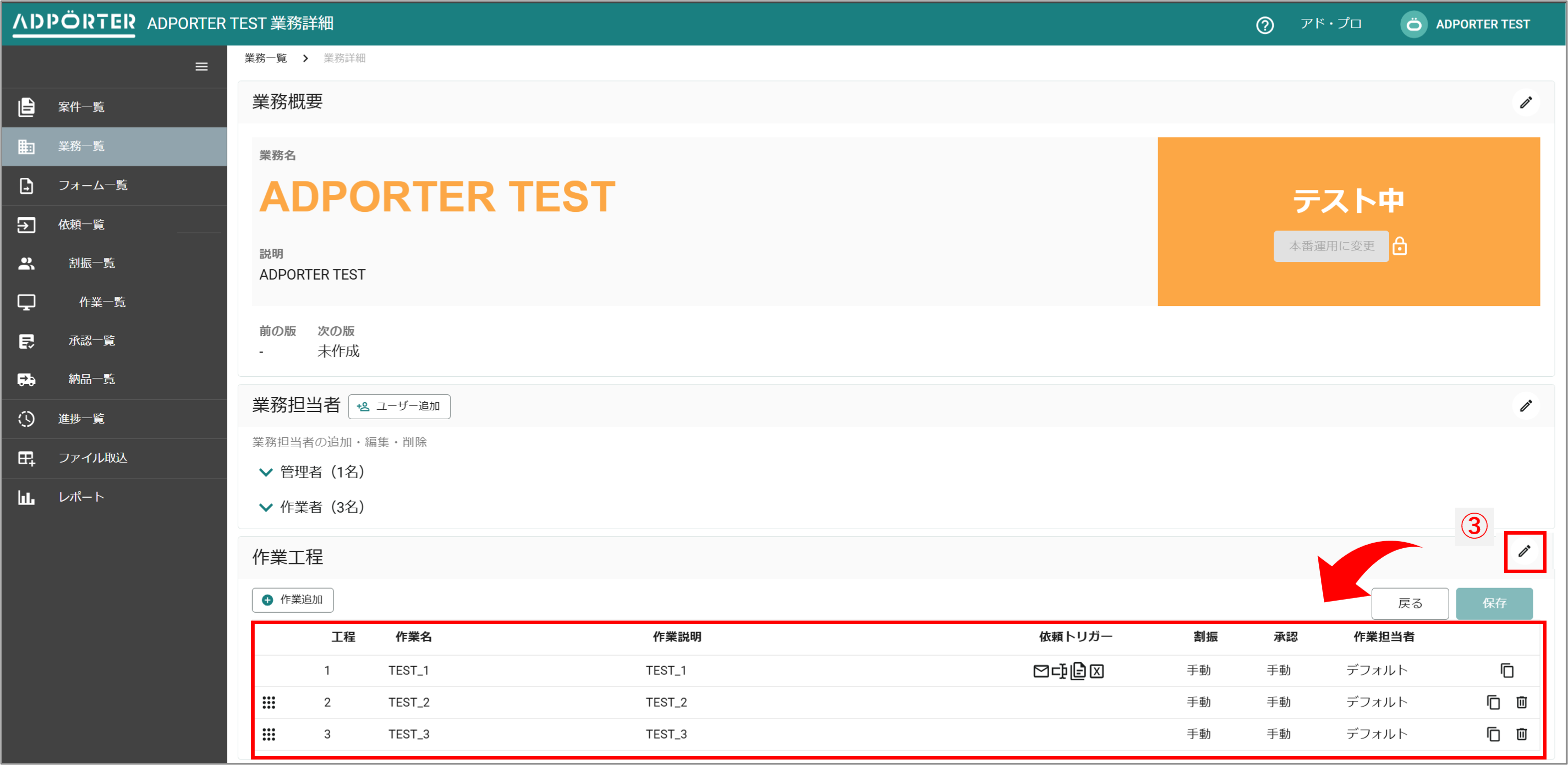Image resolution: width=1568 pixels, height=765 pixels.
Task: Go back to 業務一覧 breadcrumb link
Action: [265, 58]
